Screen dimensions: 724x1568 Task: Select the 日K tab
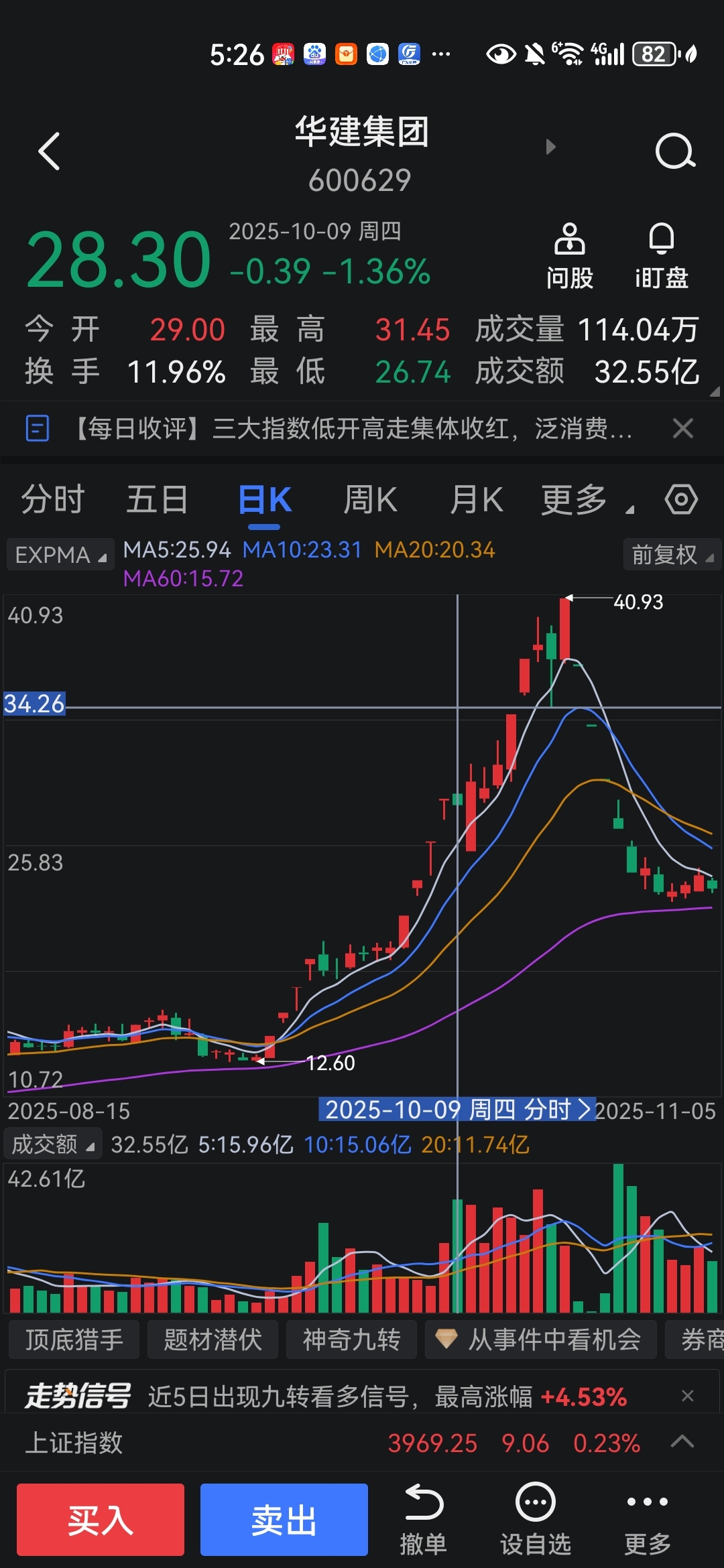click(x=265, y=500)
